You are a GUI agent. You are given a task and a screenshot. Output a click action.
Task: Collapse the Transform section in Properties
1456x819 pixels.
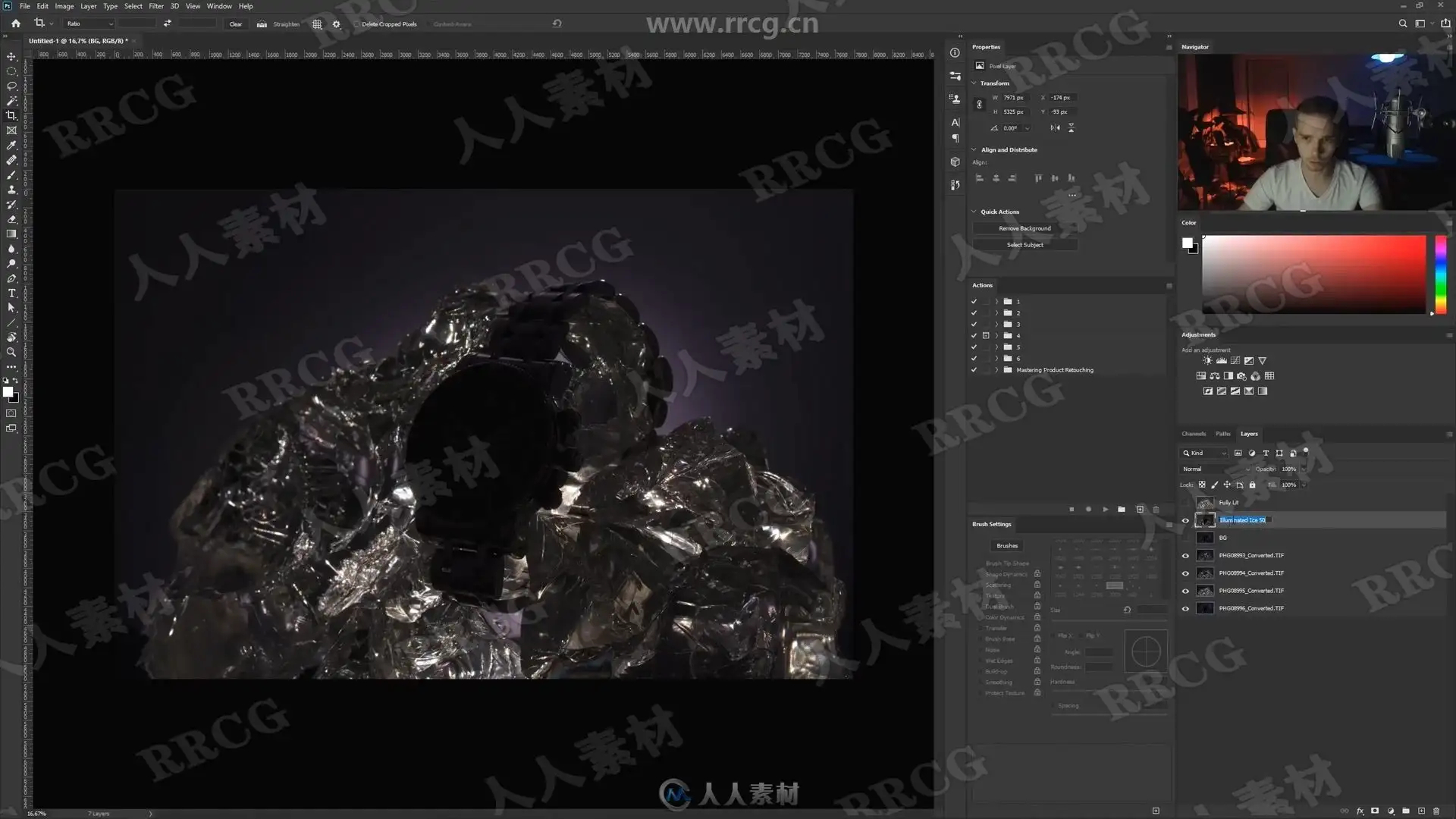(974, 83)
